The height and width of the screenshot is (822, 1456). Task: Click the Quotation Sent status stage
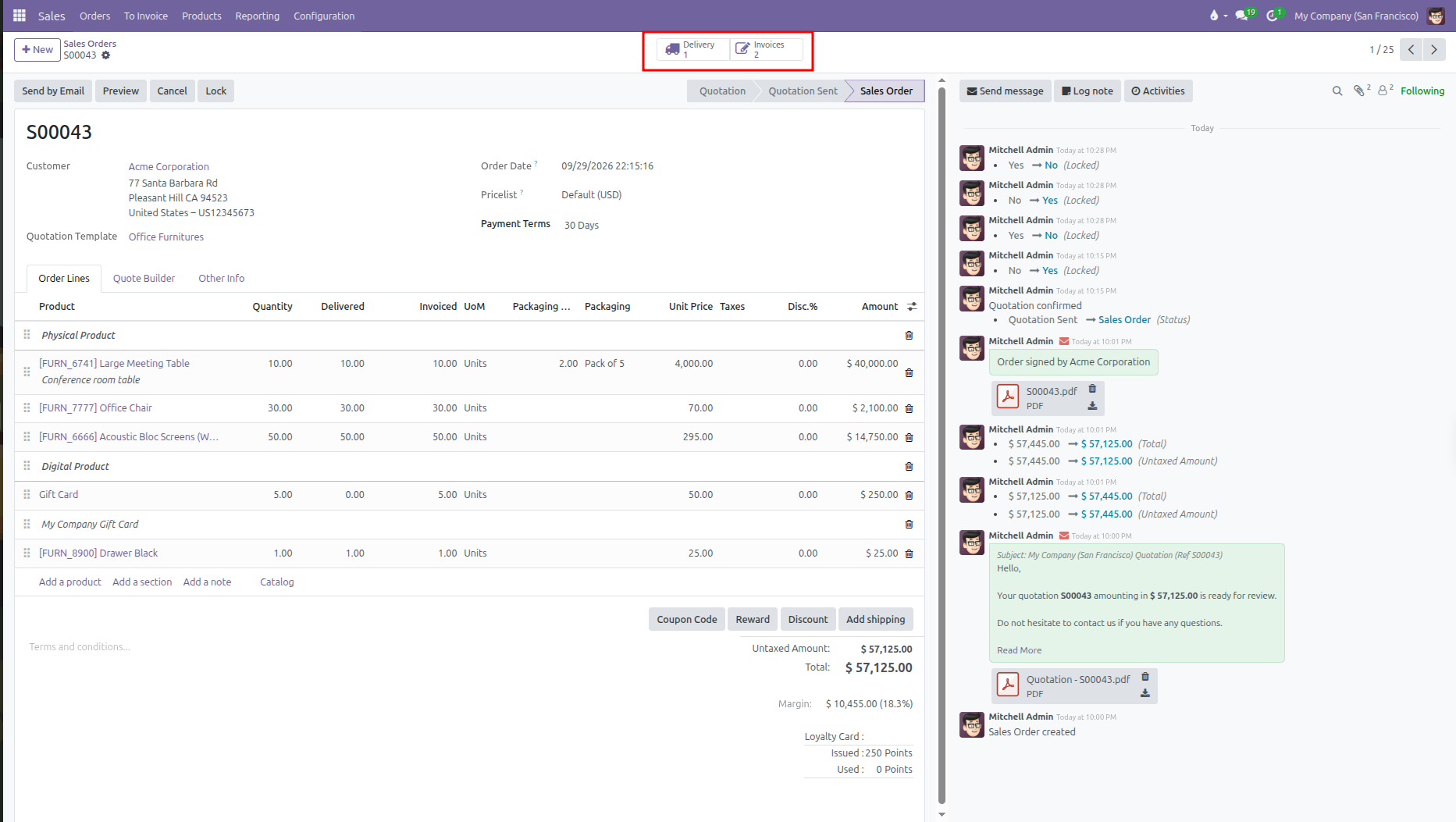pyautogui.click(x=803, y=91)
